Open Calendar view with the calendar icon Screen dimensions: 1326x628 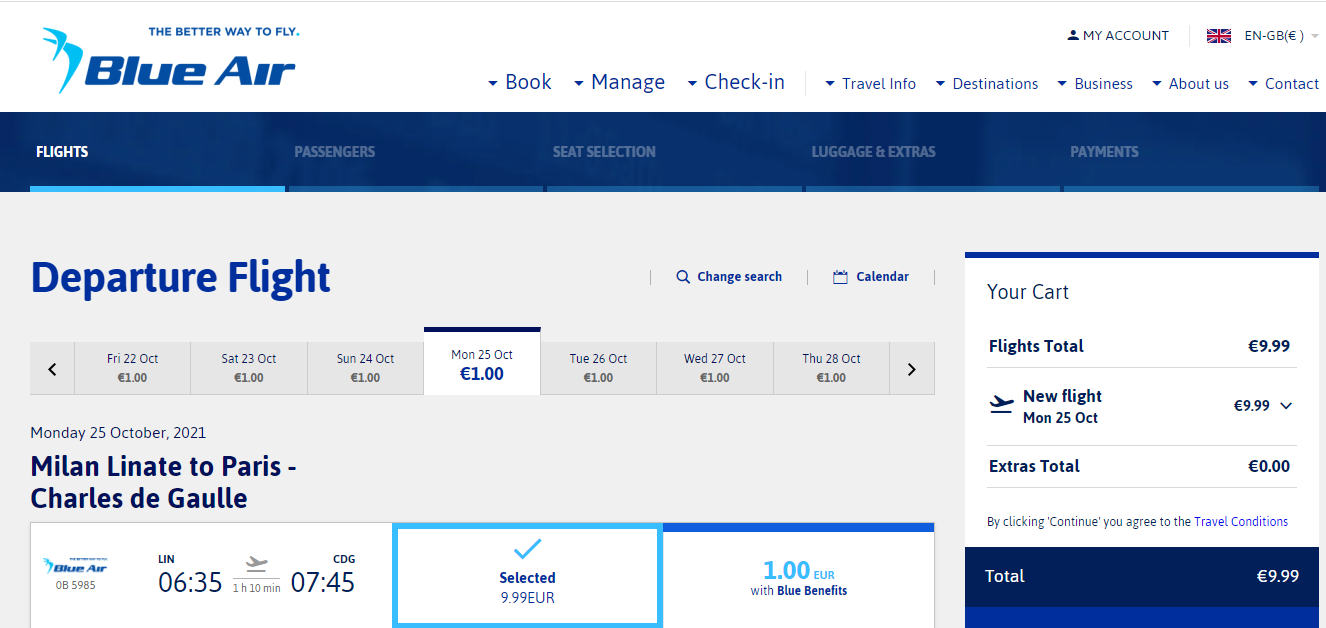point(840,277)
